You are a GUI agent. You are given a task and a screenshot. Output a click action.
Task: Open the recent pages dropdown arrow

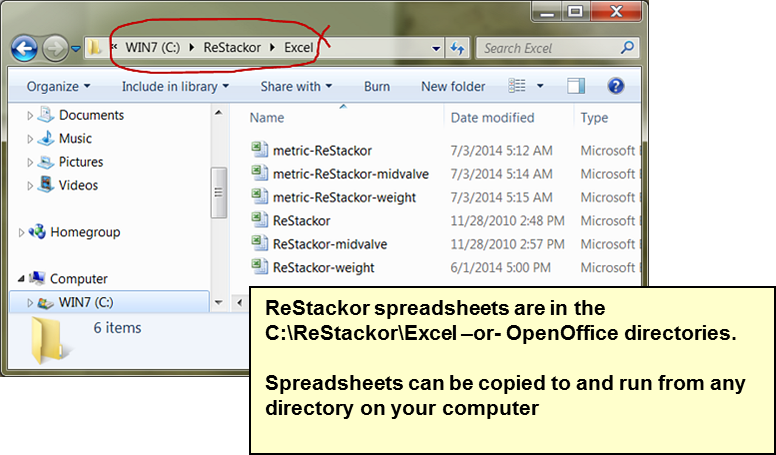tap(76, 49)
